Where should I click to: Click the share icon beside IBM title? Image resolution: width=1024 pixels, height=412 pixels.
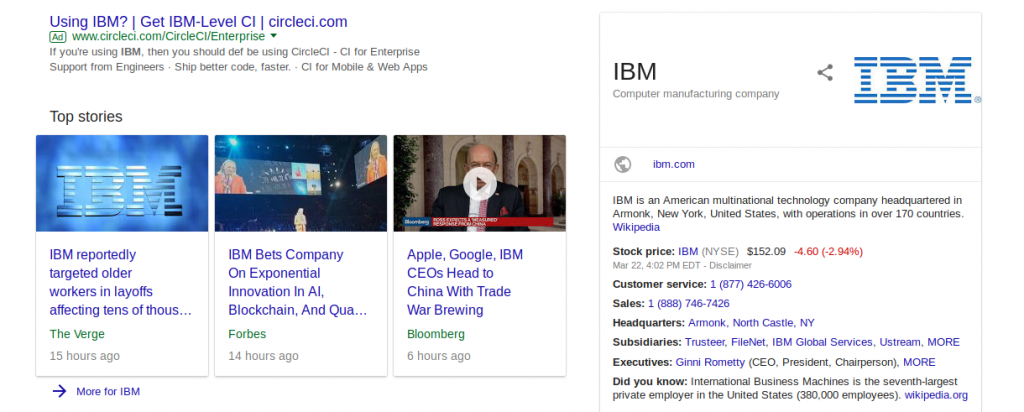coord(825,72)
